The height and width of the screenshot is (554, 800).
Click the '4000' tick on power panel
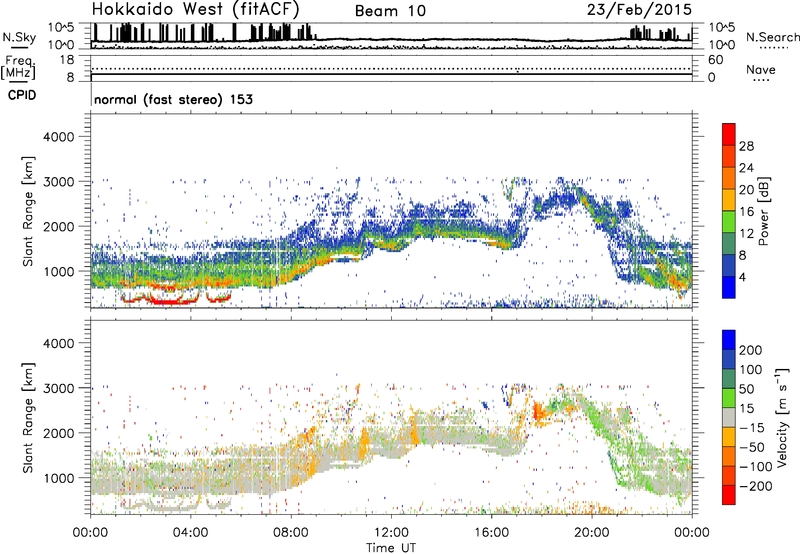pyautogui.click(x=59, y=137)
